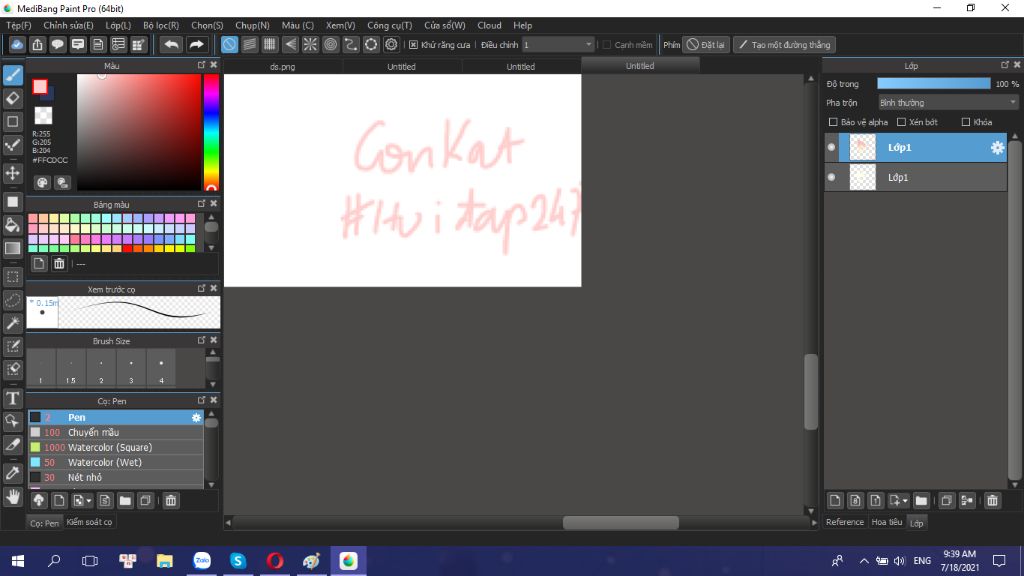Select the Bucket fill tool
Screen dimensions: 1024x576
[x=12, y=225]
